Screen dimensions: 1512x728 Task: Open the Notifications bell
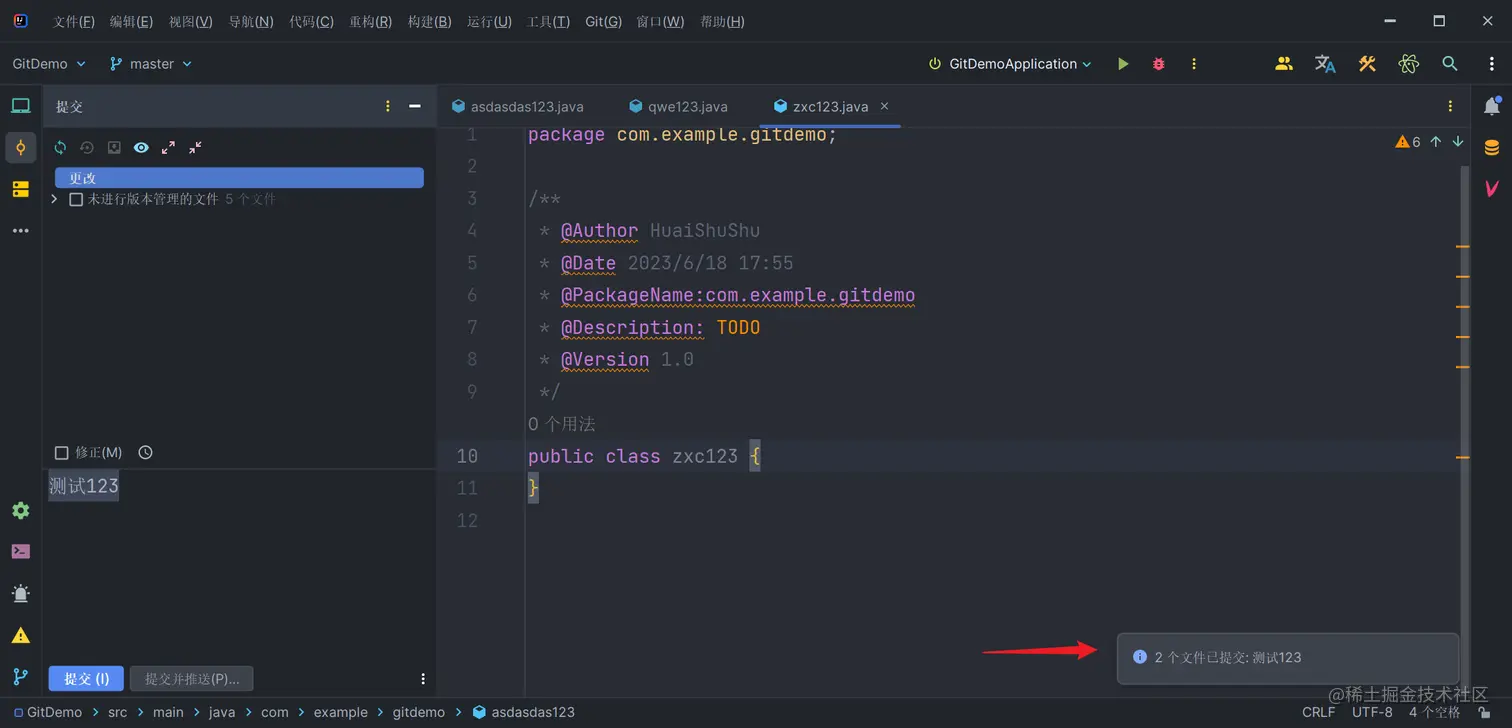click(1491, 106)
